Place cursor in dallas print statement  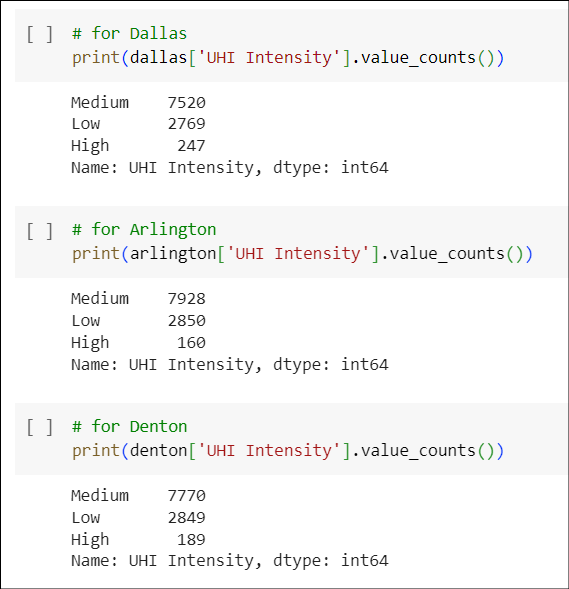[288, 58]
